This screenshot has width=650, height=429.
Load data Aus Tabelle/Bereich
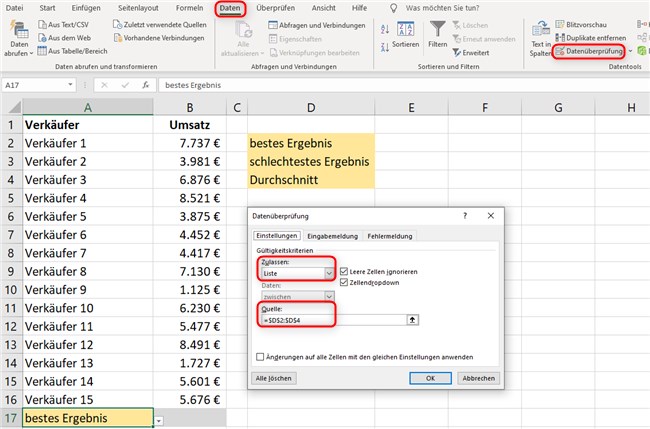pos(73,51)
